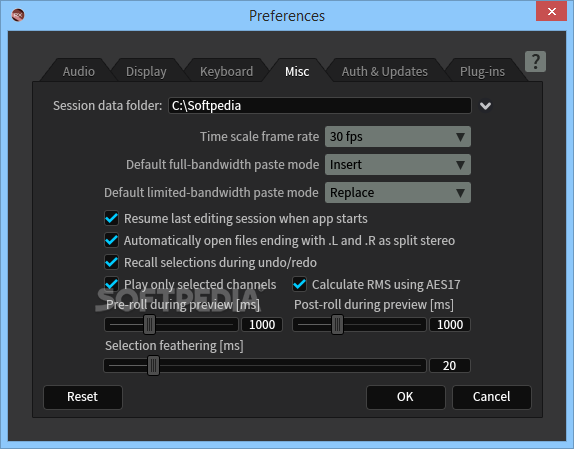
Task: Open the Keyboard tab
Action: (x=226, y=71)
